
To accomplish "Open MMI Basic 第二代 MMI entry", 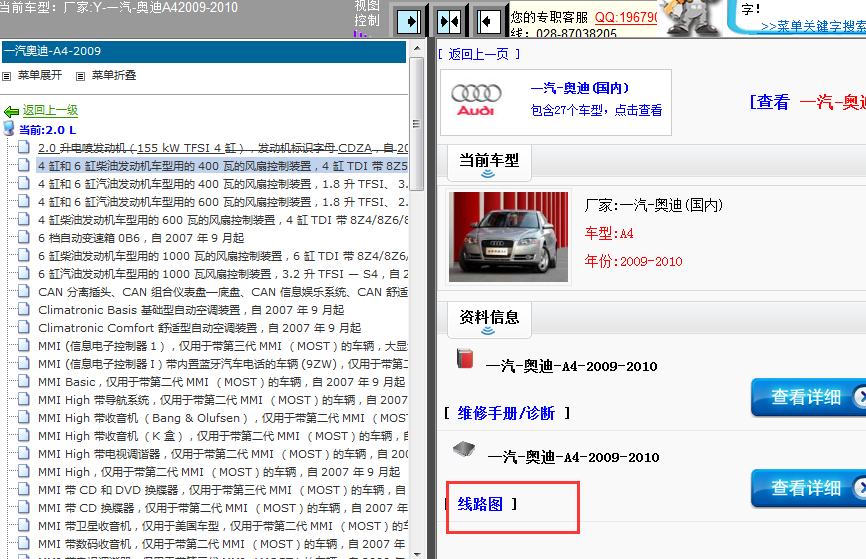I will click(221, 382).
